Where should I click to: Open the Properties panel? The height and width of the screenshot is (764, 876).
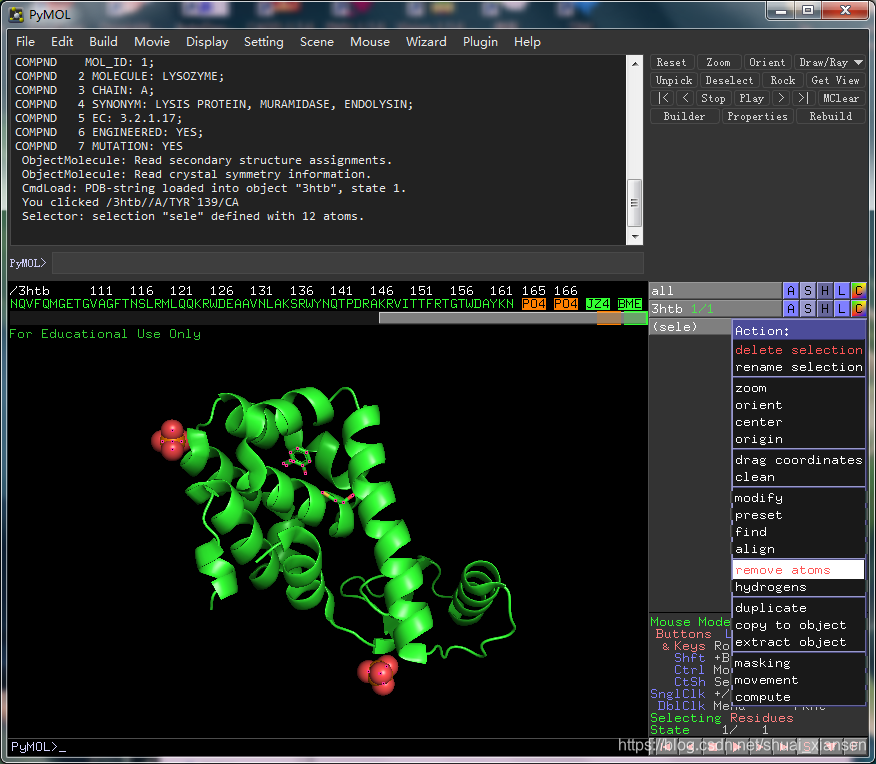758,116
